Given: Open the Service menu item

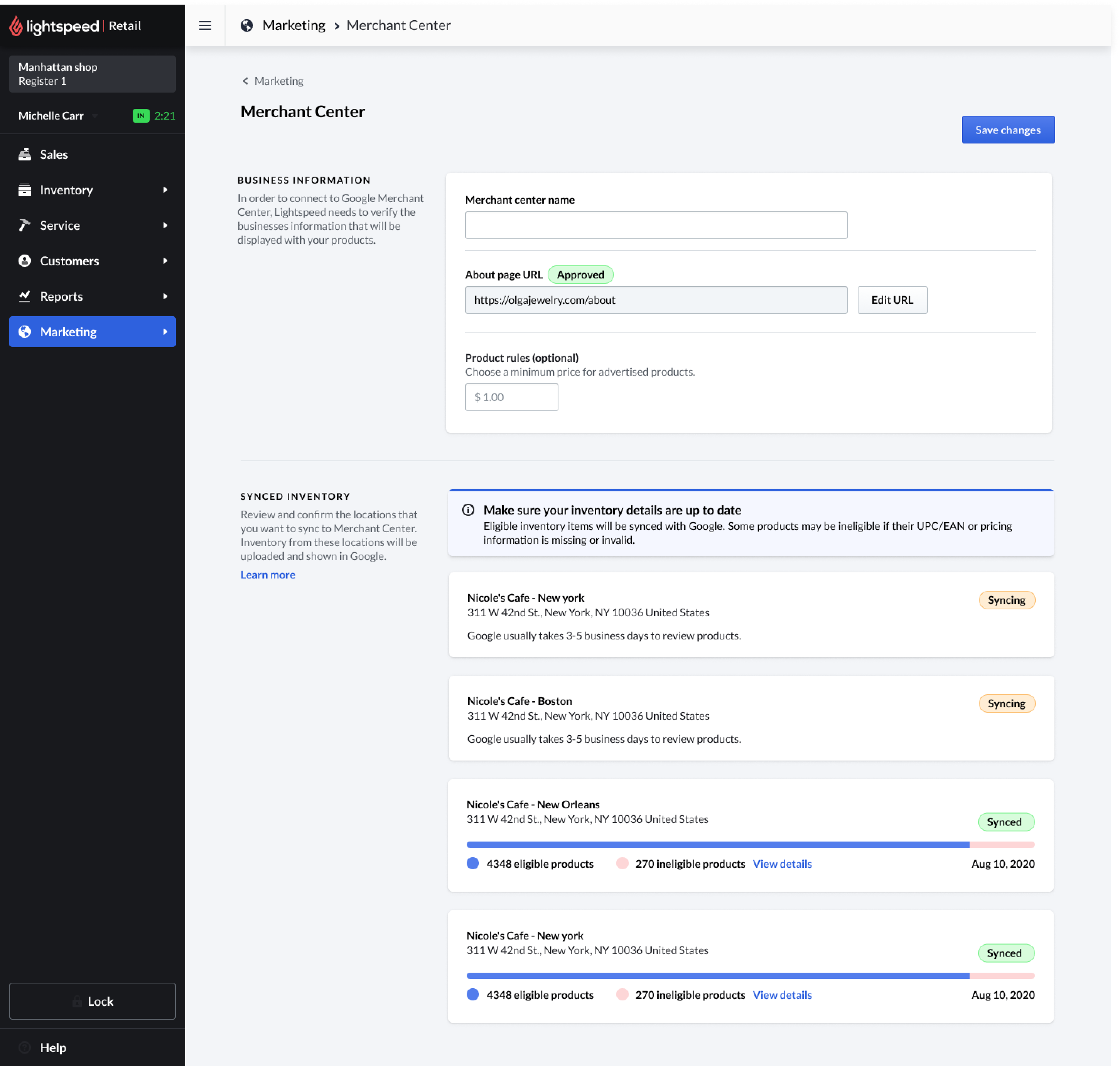Looking at the screenshot, I should click(x=93, y=226).
